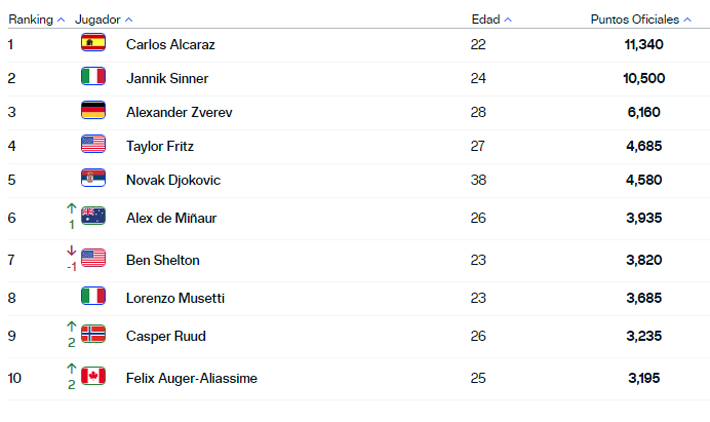Click the Norway flag beside Casper Ruud
Image resolution: width=710 pixels, height=422 pixels.
93,334
